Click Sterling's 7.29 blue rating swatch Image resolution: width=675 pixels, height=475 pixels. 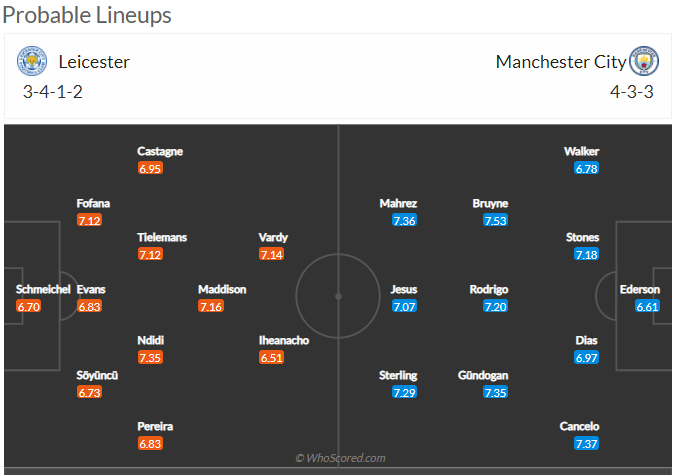pyautogui.click(x=404, y=392)
